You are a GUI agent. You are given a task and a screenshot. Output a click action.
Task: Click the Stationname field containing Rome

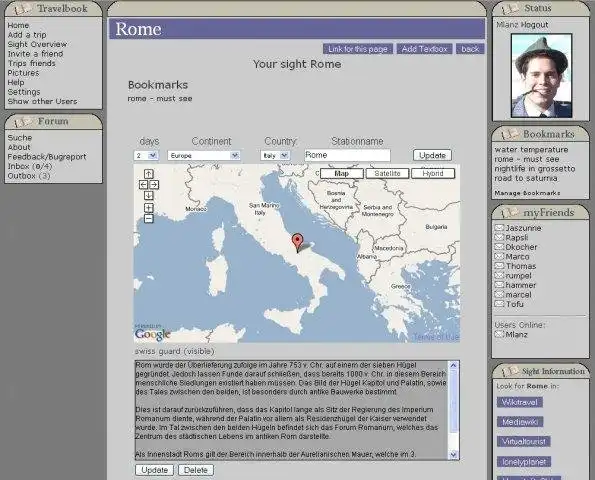[347, 155]
